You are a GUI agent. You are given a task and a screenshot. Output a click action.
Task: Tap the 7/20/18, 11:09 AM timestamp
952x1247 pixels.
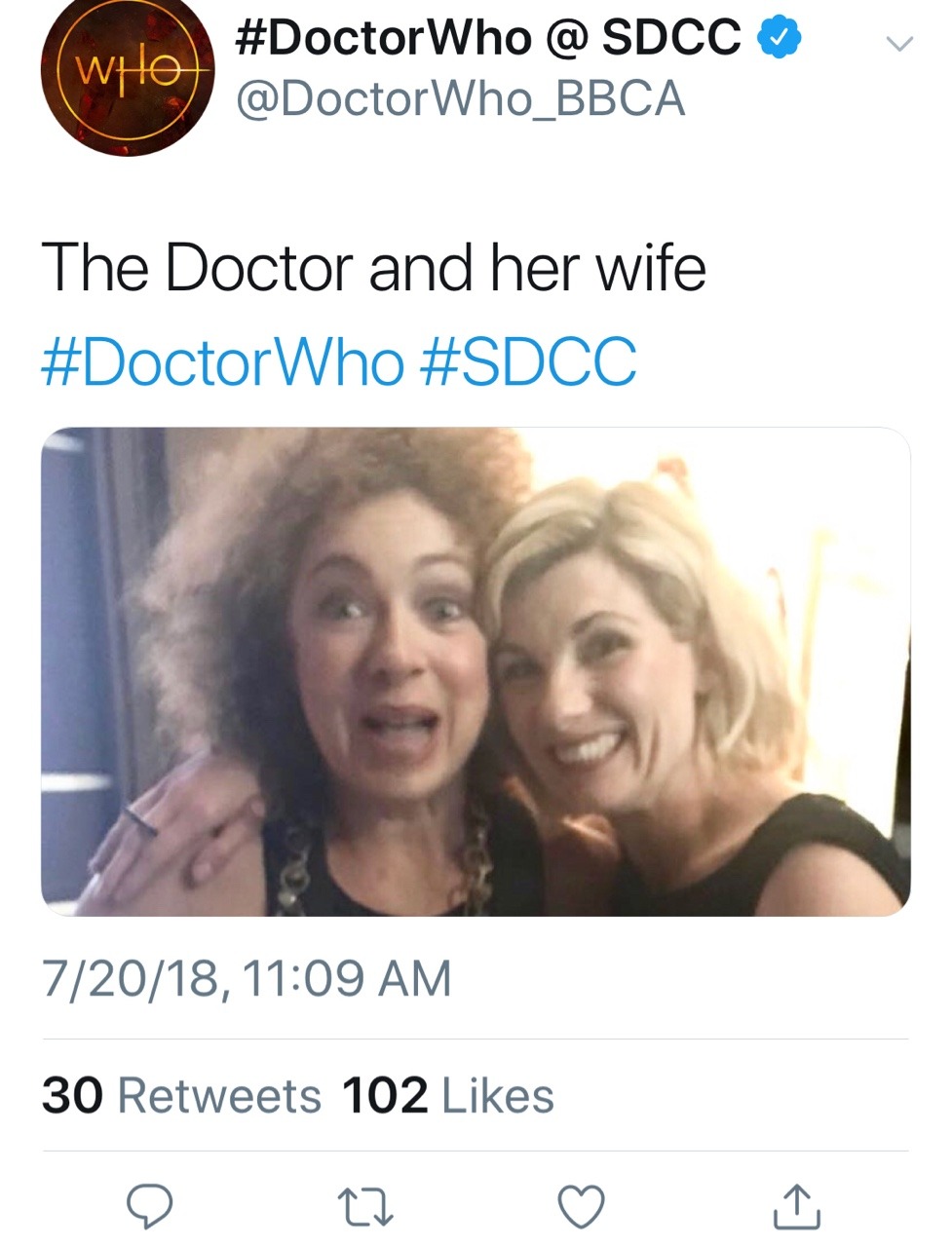(247, 978)
